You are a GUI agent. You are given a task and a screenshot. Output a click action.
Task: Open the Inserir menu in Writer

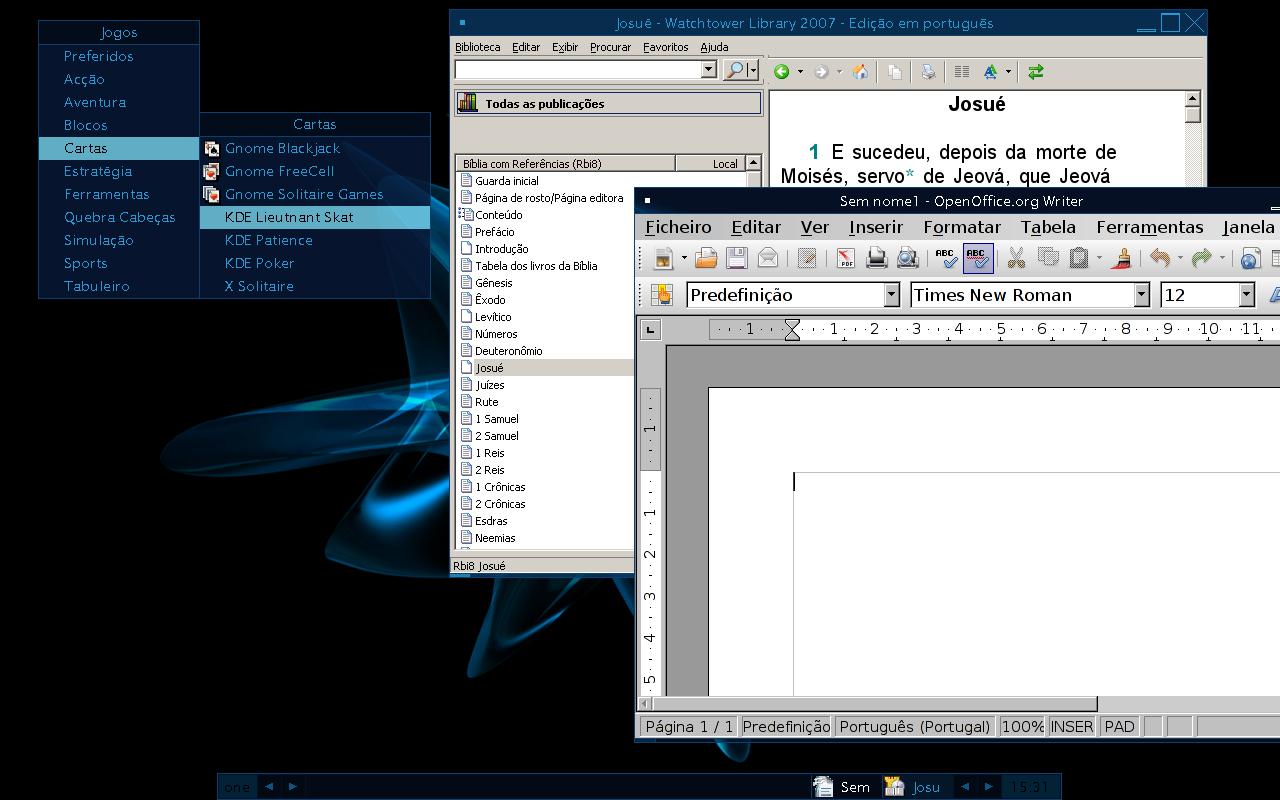click(876, 227)
